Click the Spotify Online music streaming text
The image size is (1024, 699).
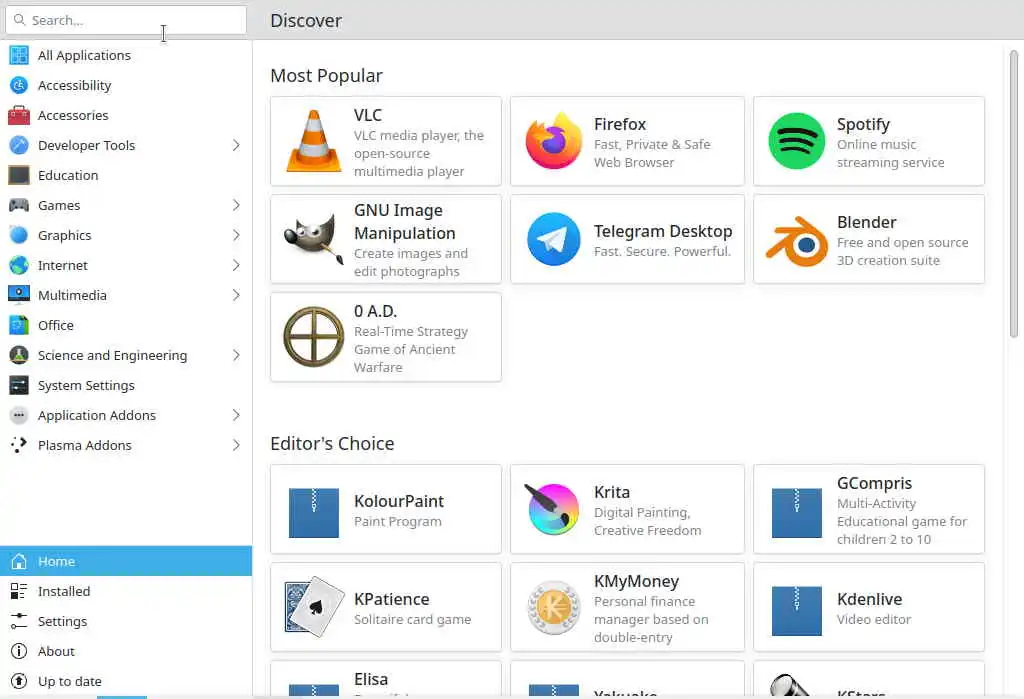click(891, 154)
